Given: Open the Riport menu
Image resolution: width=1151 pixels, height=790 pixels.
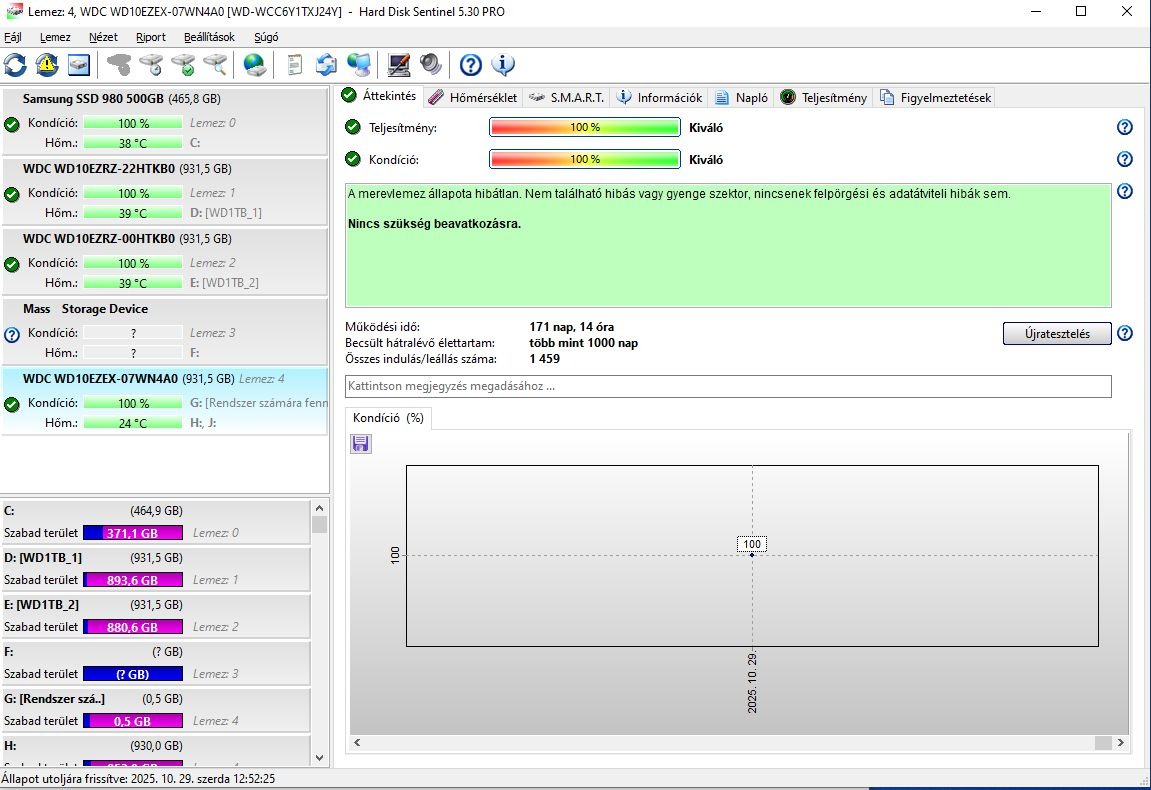Looking at the screenshot, I should pos(150,37).
